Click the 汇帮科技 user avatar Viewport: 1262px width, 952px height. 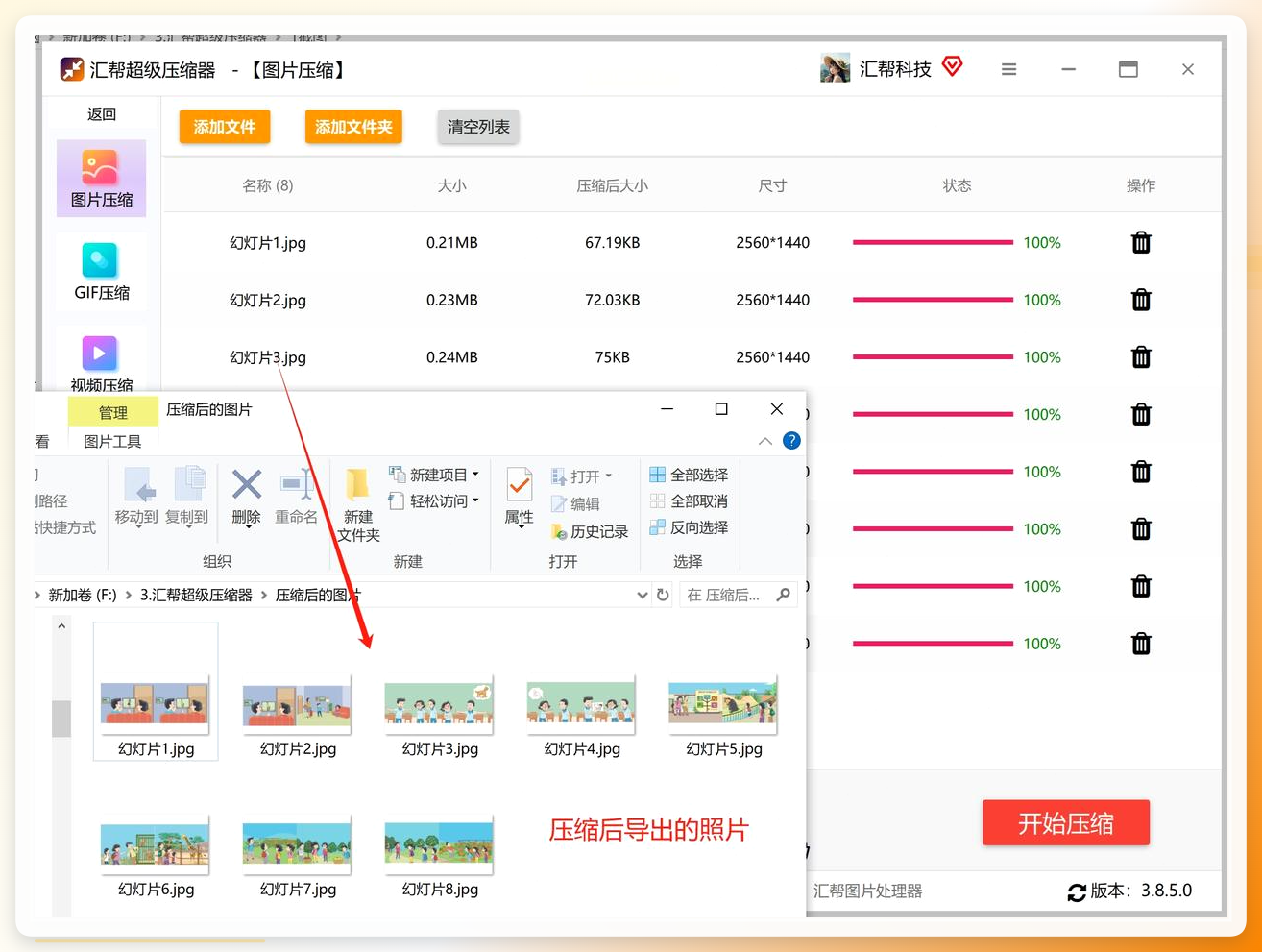(x=835, y=68)
